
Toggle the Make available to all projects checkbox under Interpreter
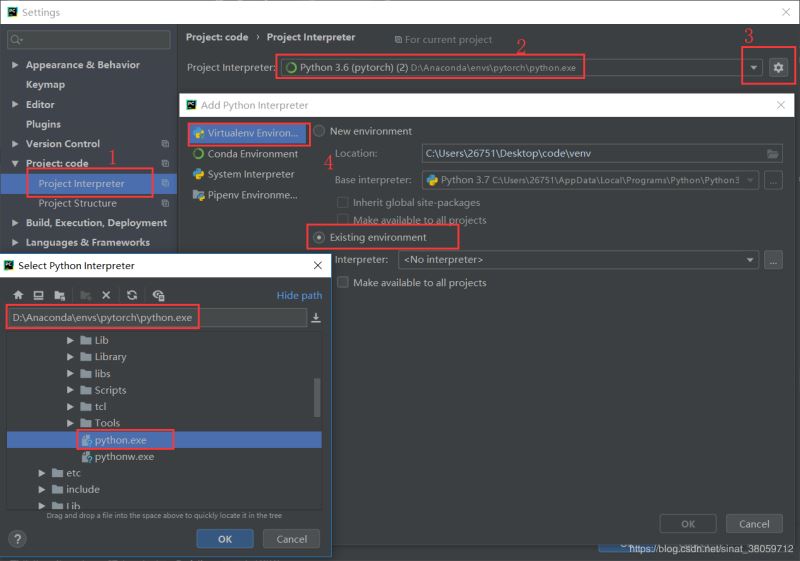(x=343, y=283)
